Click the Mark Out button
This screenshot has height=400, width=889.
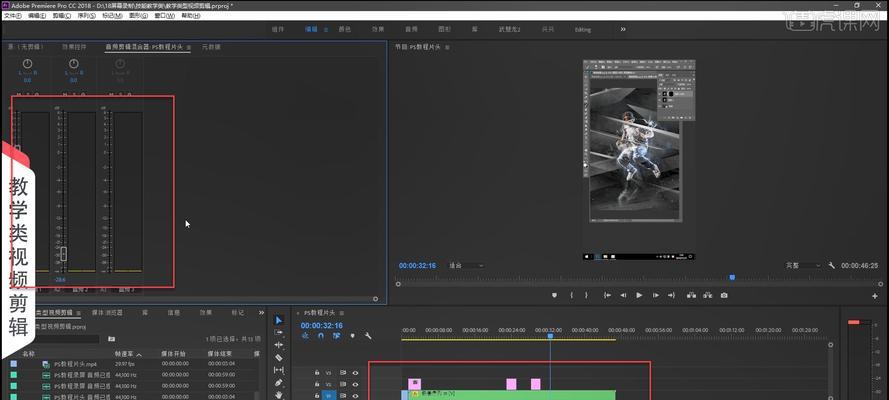[586, 295]
